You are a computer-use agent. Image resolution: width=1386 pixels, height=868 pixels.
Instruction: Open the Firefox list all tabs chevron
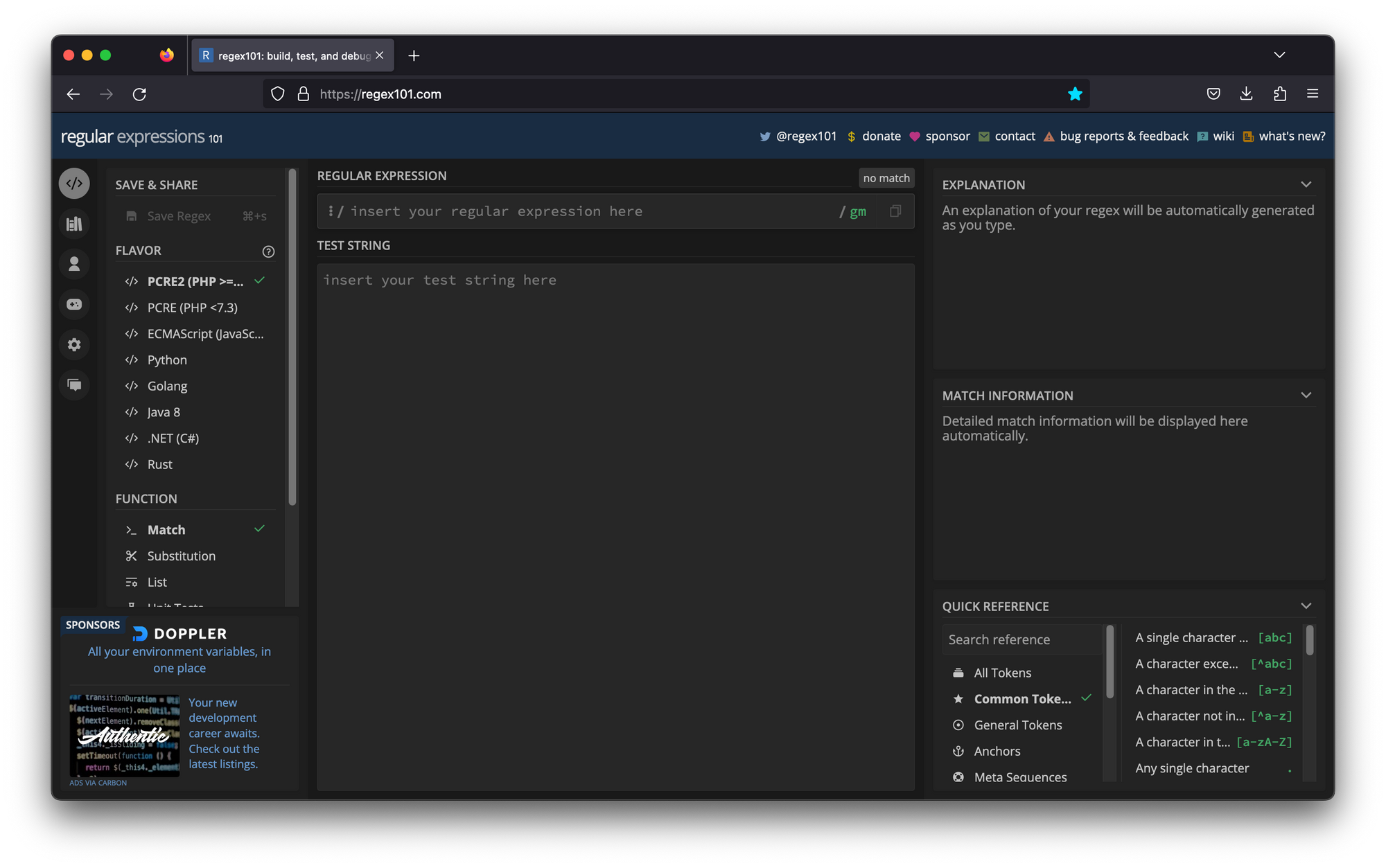[1279, 55]
